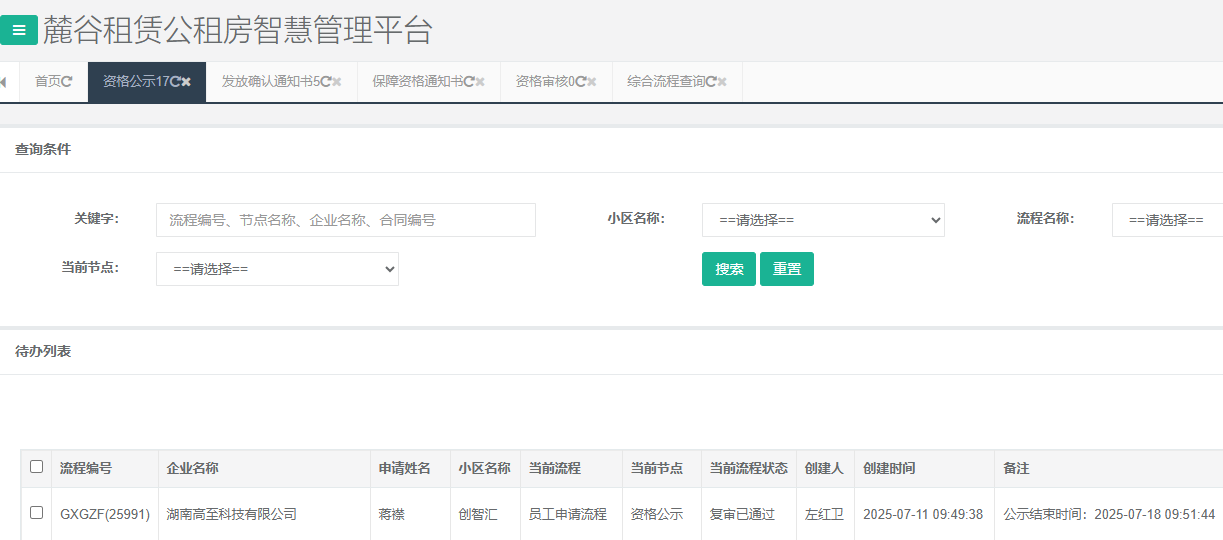Switch to the 首页 tab
Screen dimensions: 1223x540
pyautogui.click(x=47, y=82)
